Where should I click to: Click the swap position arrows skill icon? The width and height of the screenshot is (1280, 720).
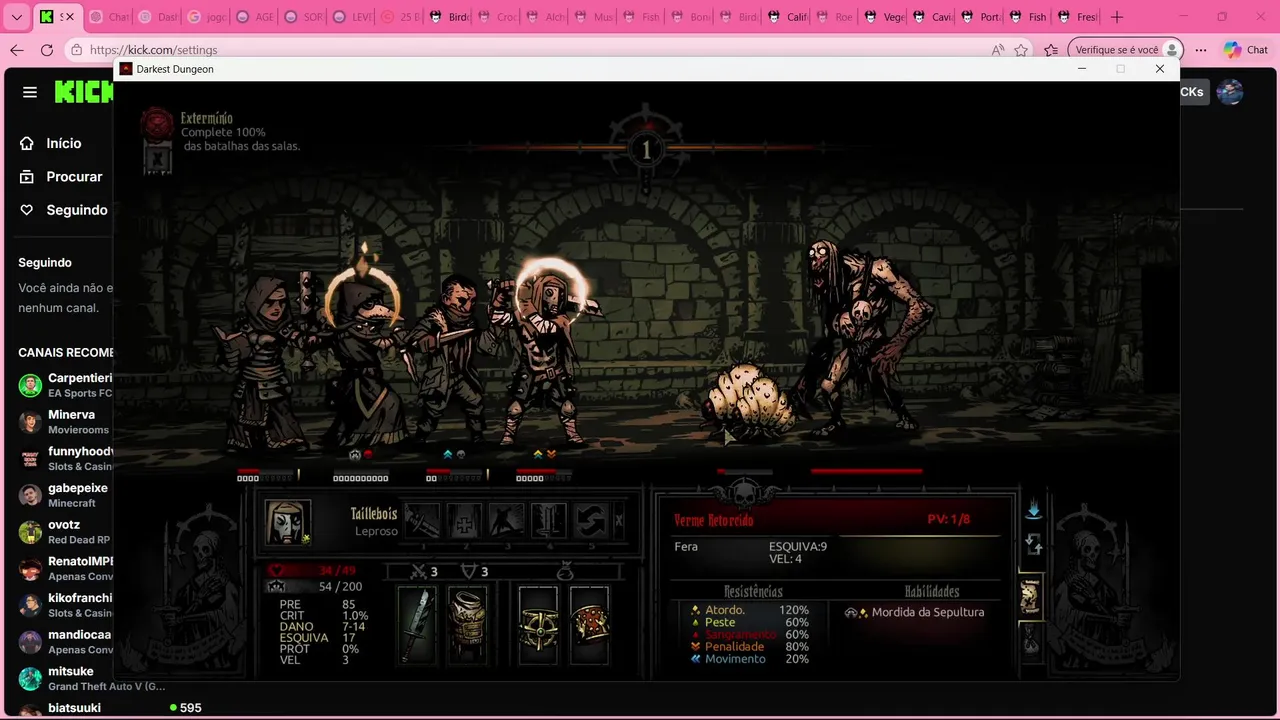click(x=590, y=522)
